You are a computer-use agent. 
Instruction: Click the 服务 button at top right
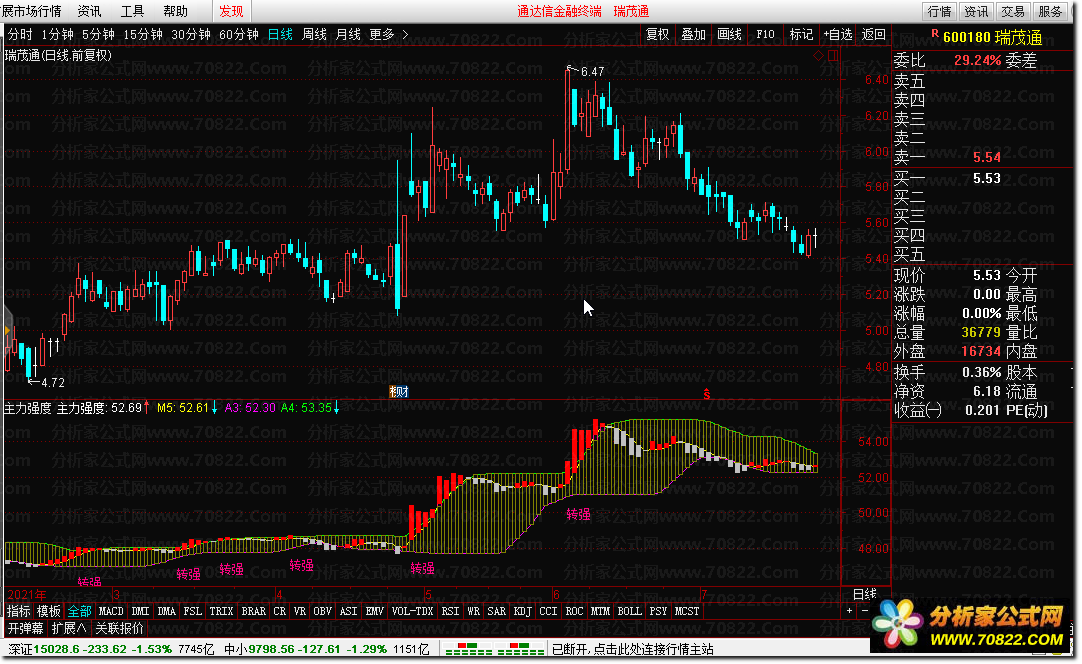click(1050, 11)
